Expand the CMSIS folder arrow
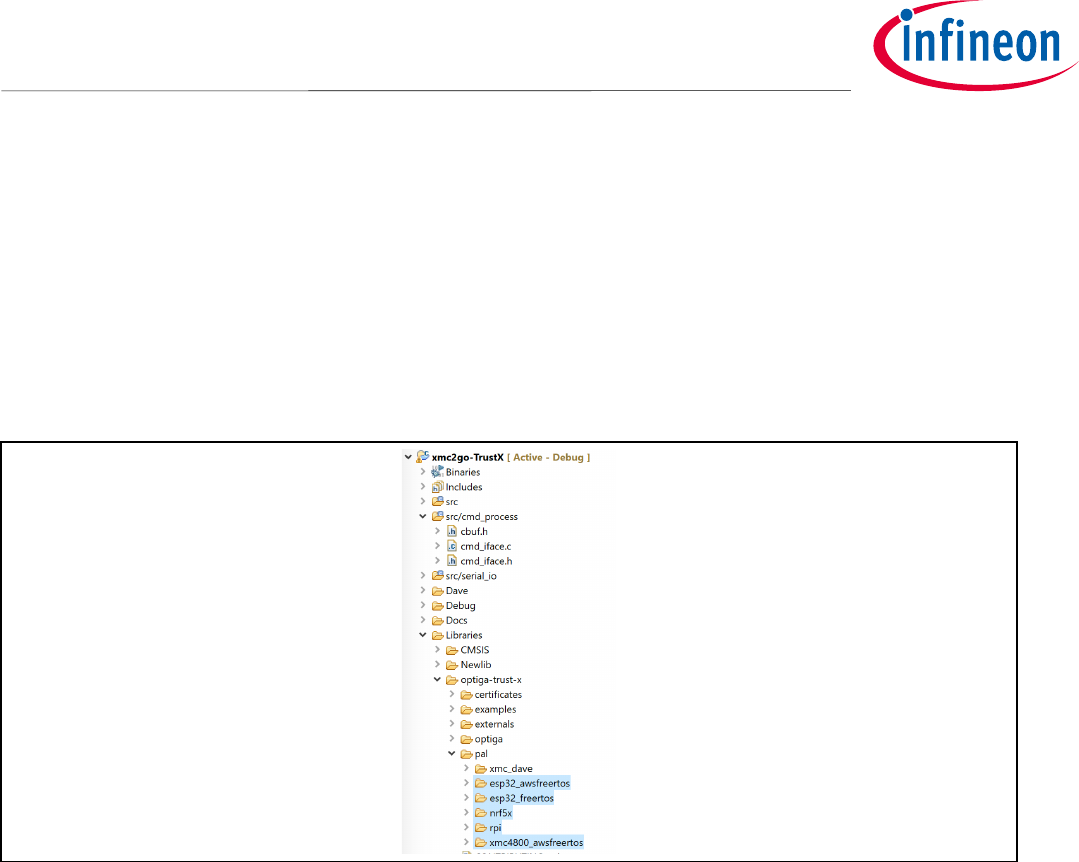This screenshot has height=862, width=1079. click(437, 649)
